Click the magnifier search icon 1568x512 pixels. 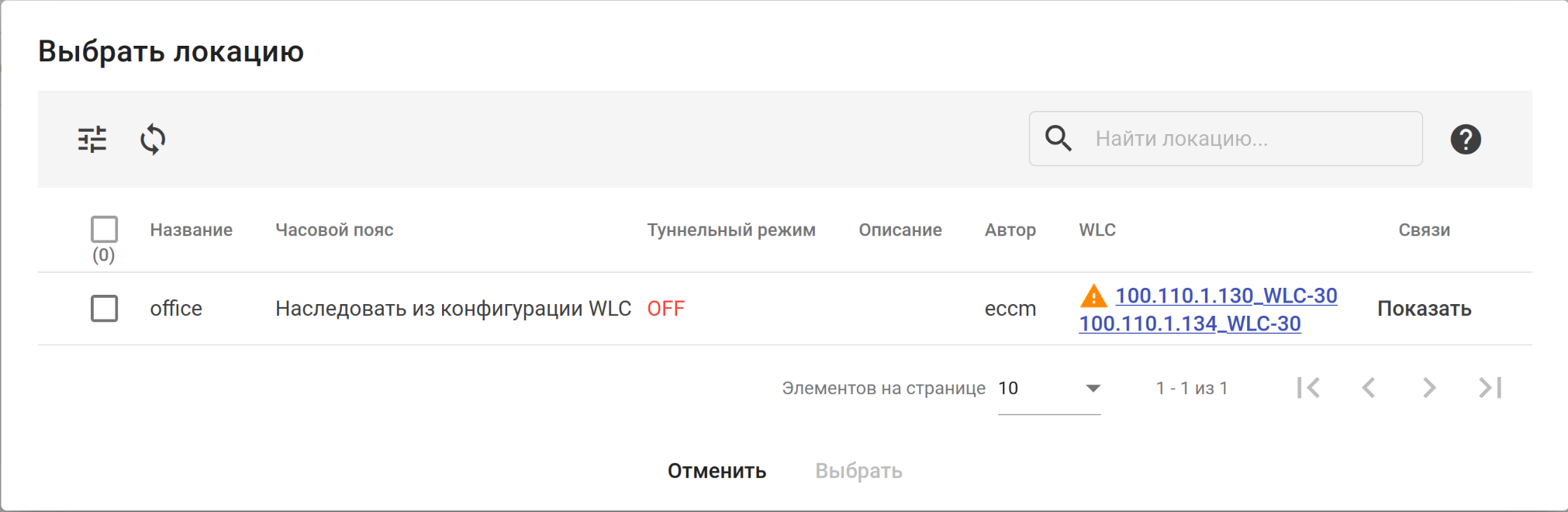(1058, 139)
